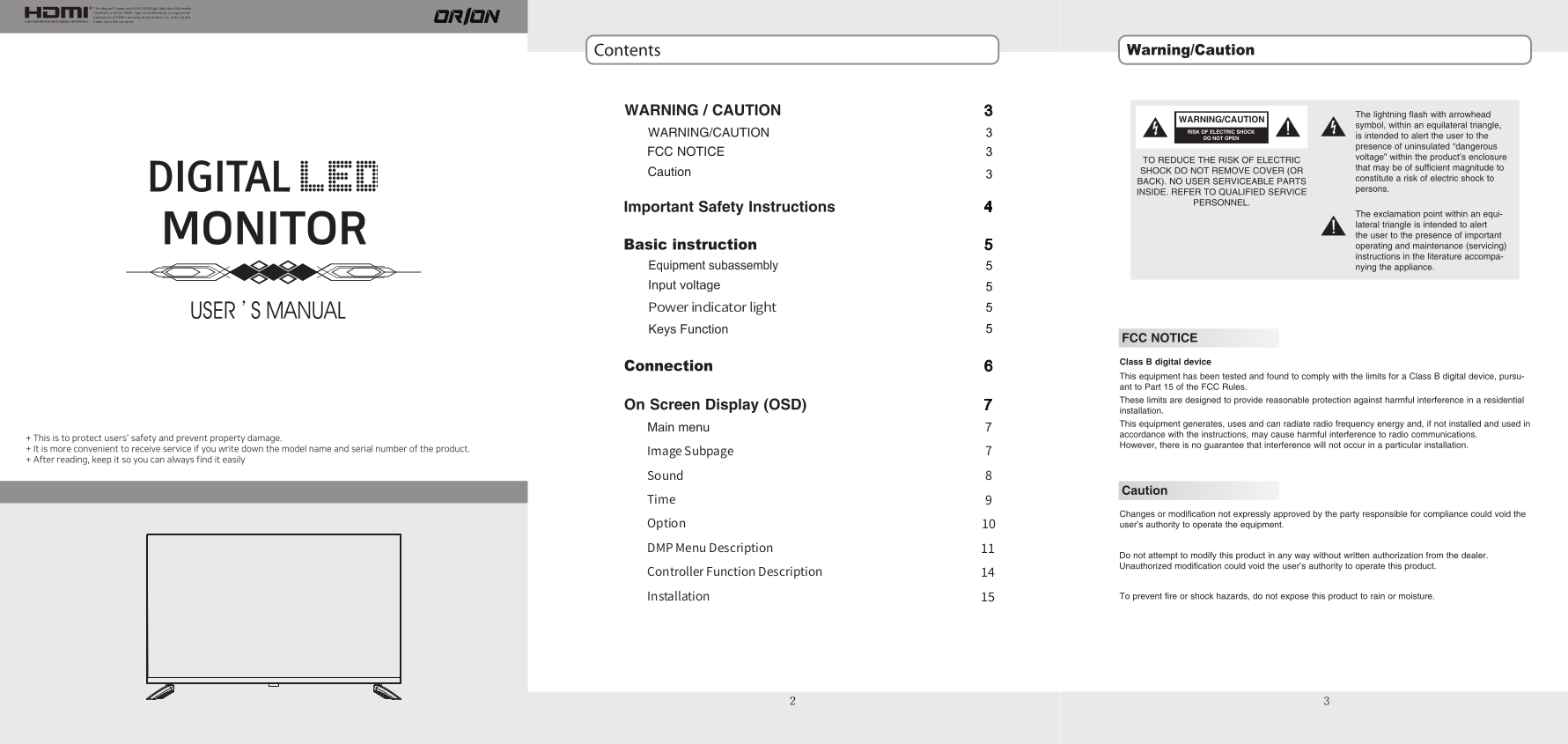
Task: Click cover note 'After reading, keep it'
Action: 136,460
